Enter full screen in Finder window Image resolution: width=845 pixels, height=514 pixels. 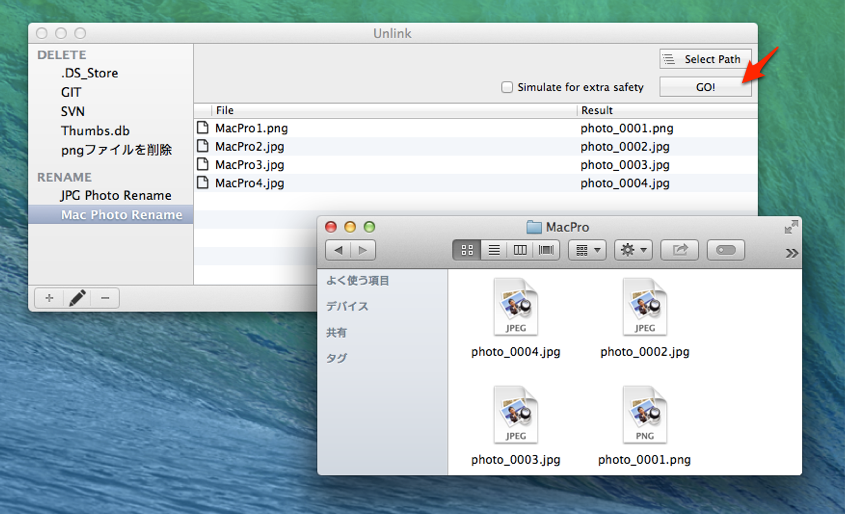[x=791, y=227]
